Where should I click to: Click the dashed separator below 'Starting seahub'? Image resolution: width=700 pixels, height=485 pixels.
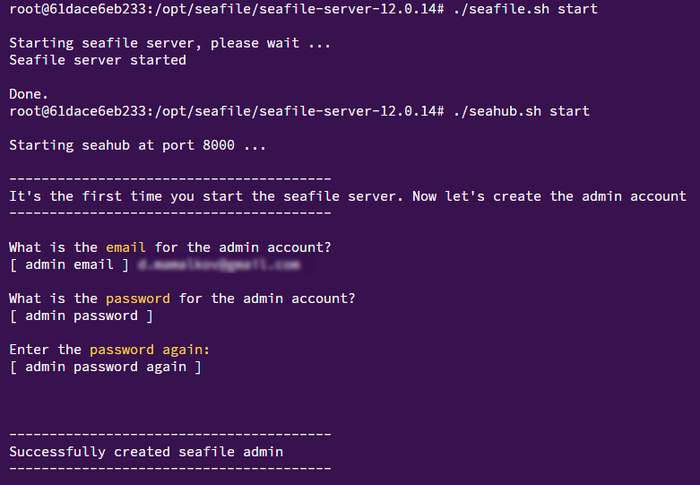coord(170,179)
